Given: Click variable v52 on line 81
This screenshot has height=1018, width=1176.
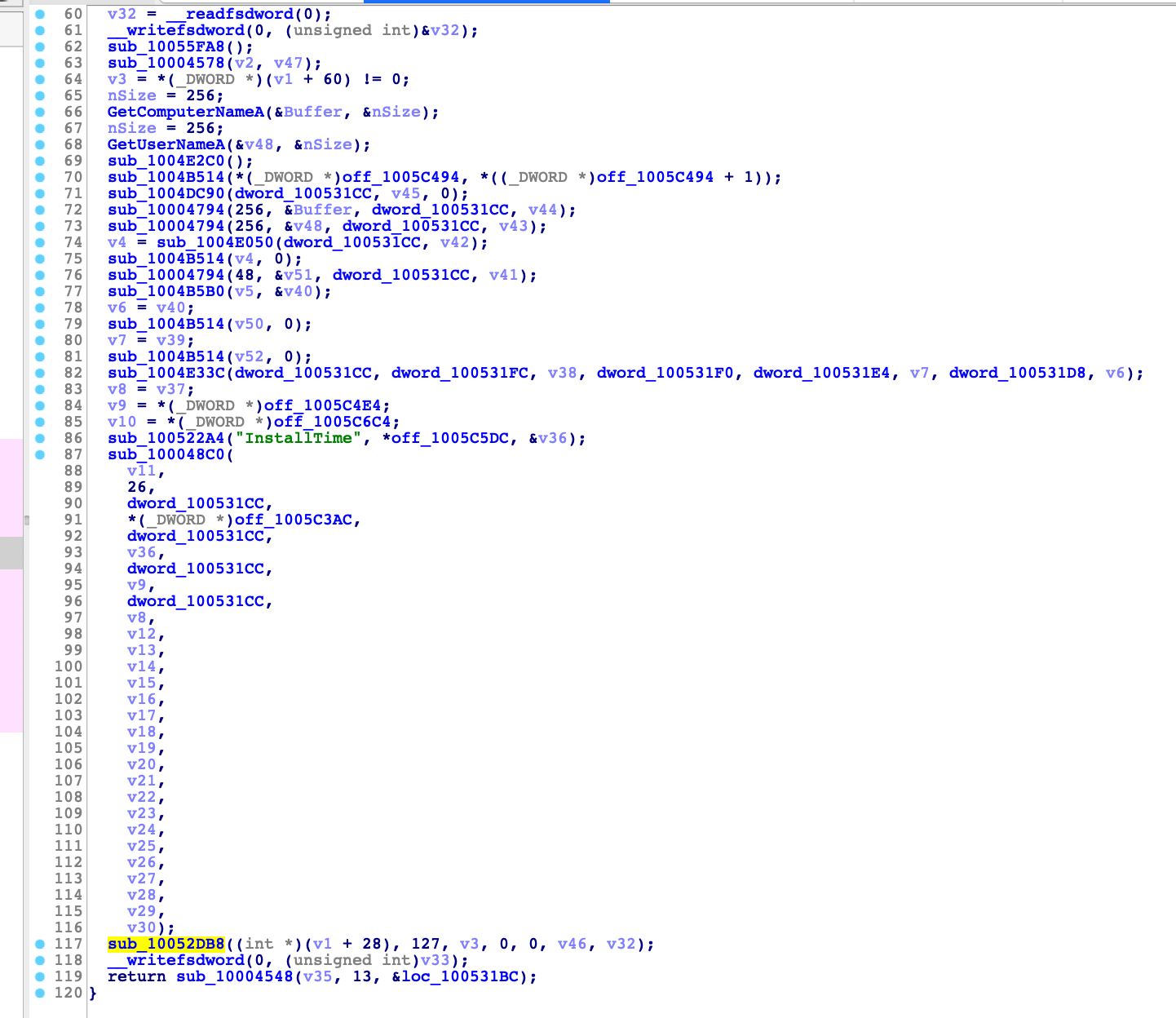Looking at the screenshot, I should click(x=250, y=356).
